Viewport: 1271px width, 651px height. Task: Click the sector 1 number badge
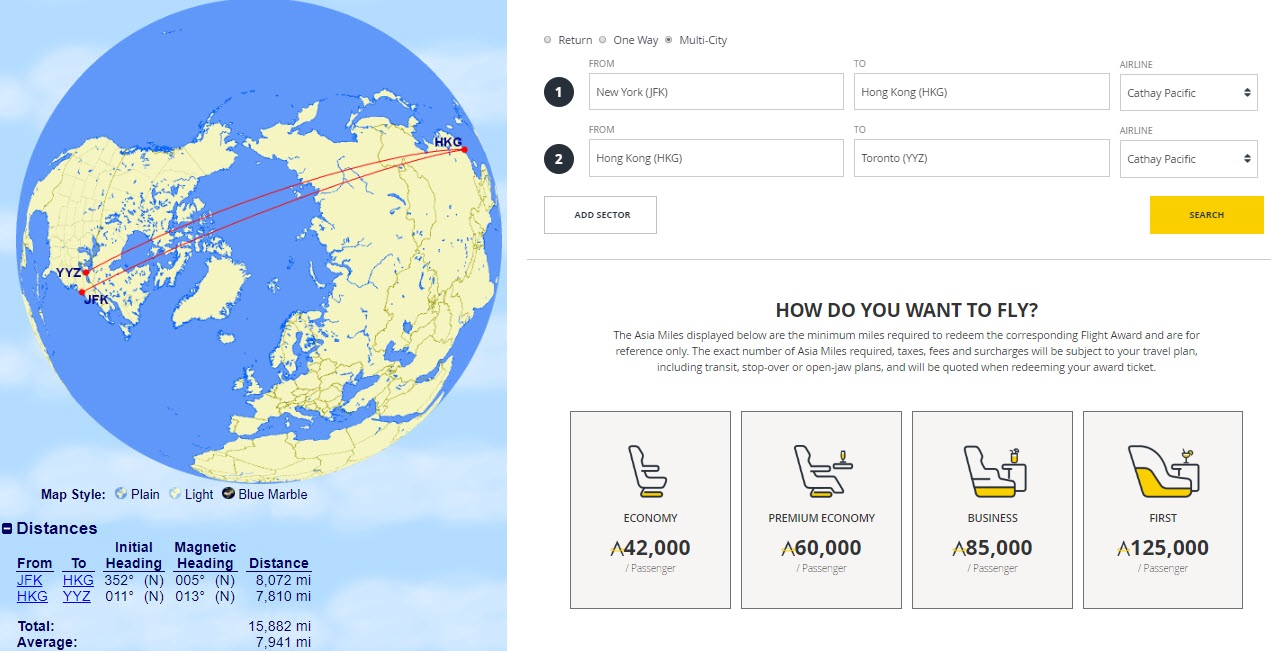click(559, 93)
